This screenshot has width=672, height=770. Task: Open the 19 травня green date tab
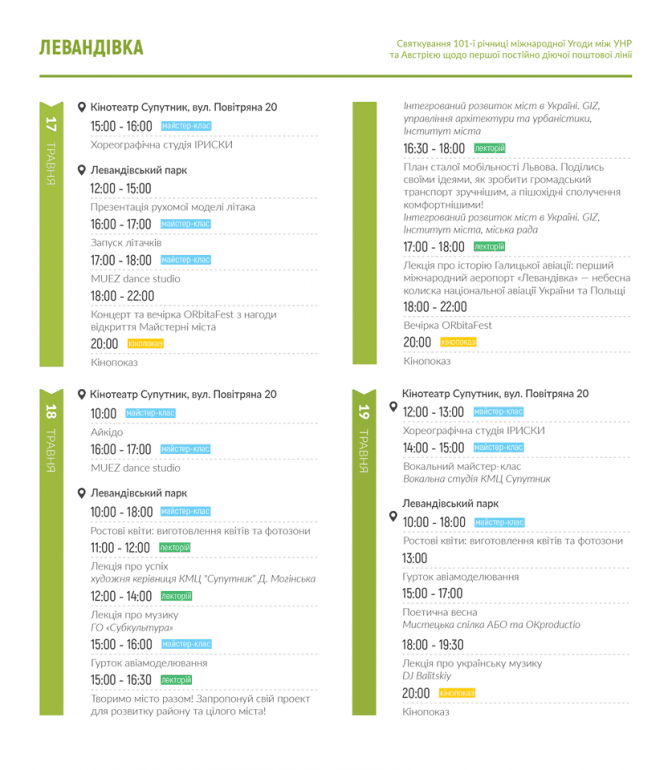click(363, 435)
